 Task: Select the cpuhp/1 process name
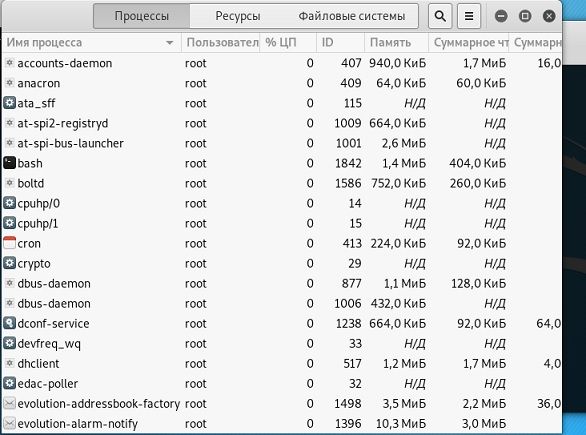point(38,223)
